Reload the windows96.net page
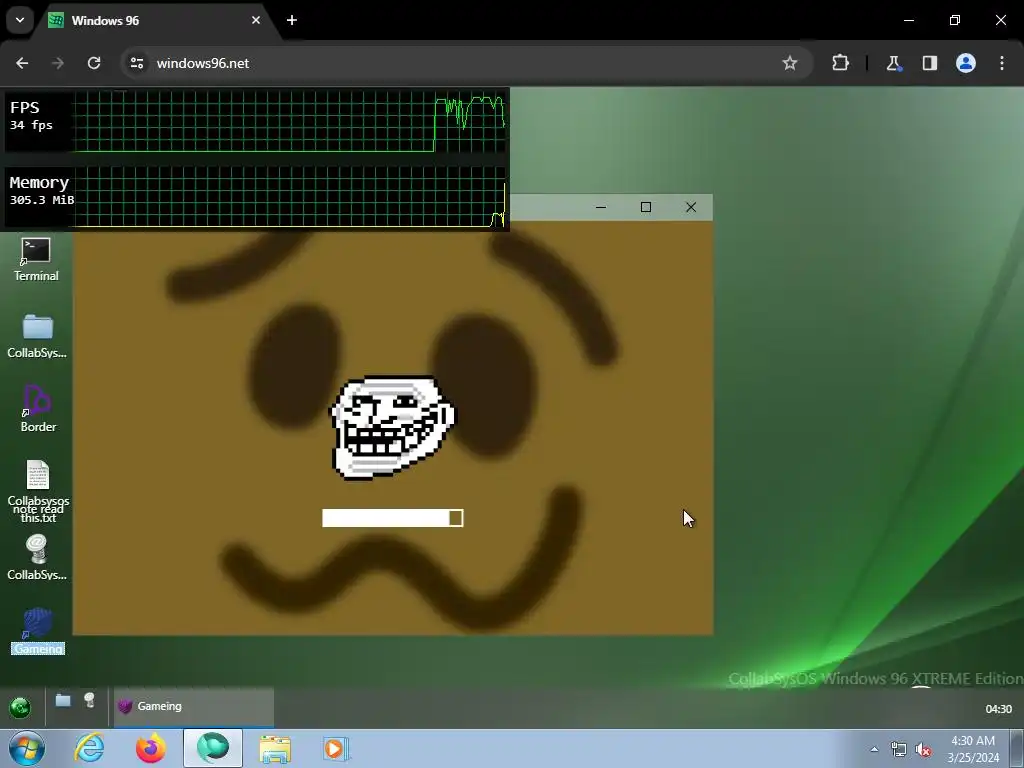Viewport: 1024px width, 768px height. pyautogui.click(x=94, y=63)
